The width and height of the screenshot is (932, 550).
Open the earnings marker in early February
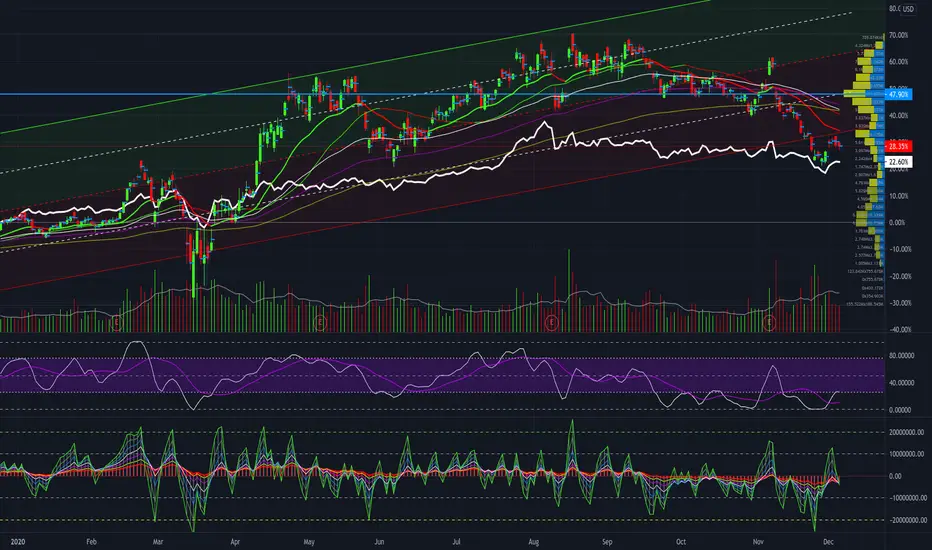[116, 323]
